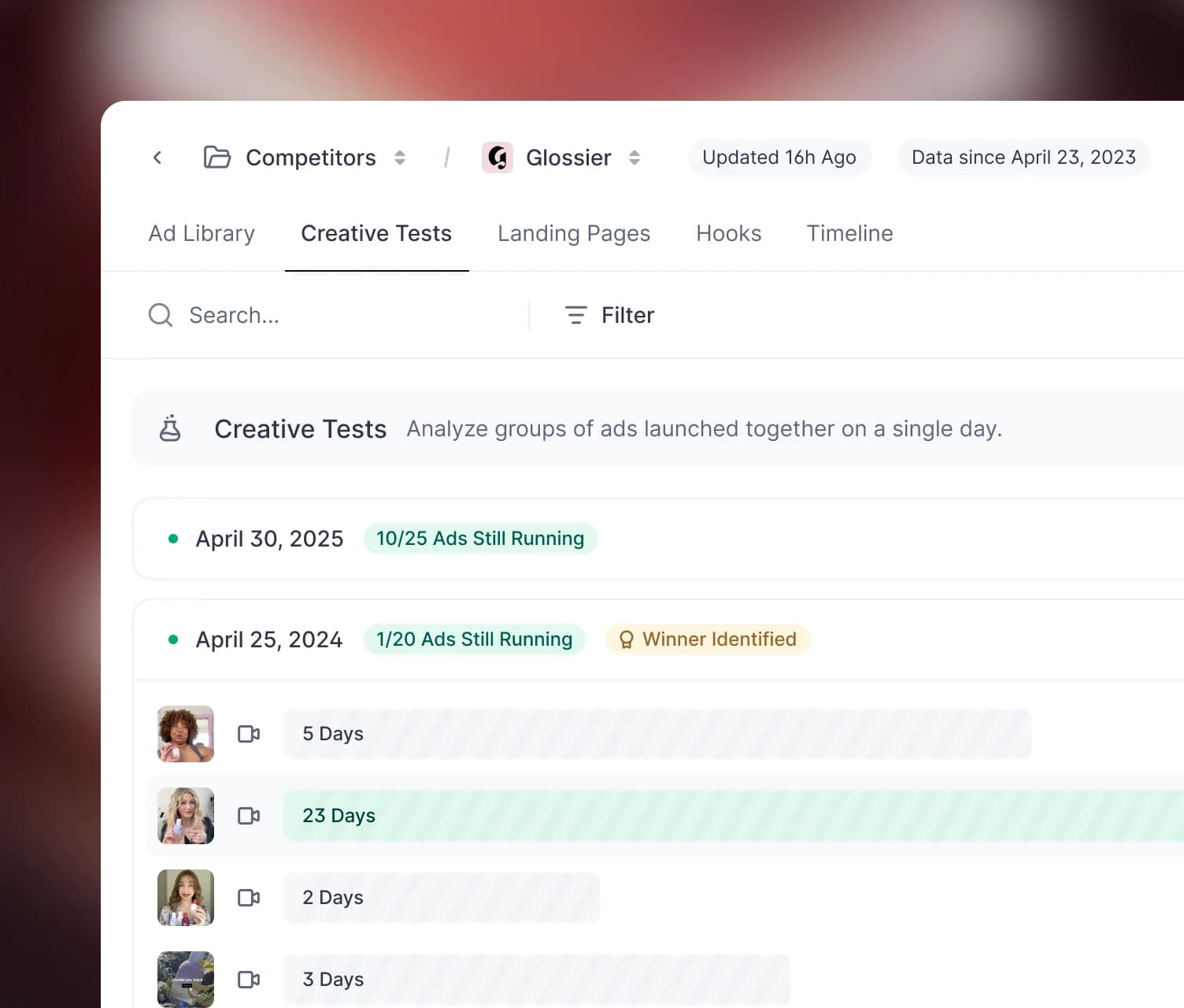Open the Glossier brand dropdown selector
Image resolution: width=1184 pixels, height=1008 pixels.
[635, 157]
